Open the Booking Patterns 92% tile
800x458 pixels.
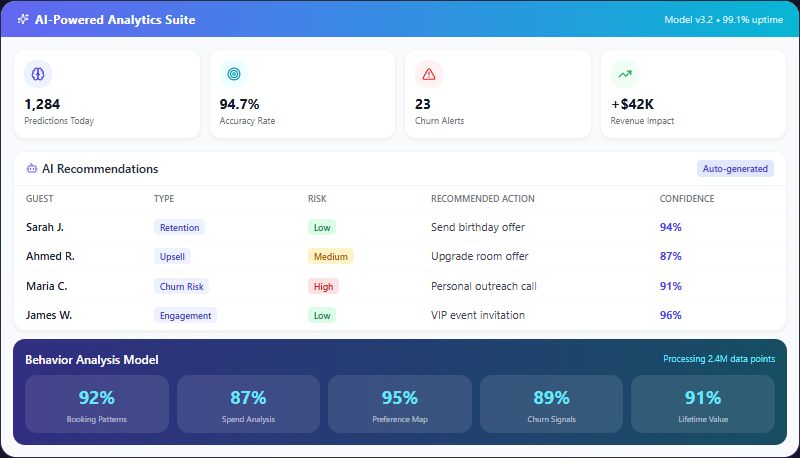pyautogui.click(x=97, y=404)
